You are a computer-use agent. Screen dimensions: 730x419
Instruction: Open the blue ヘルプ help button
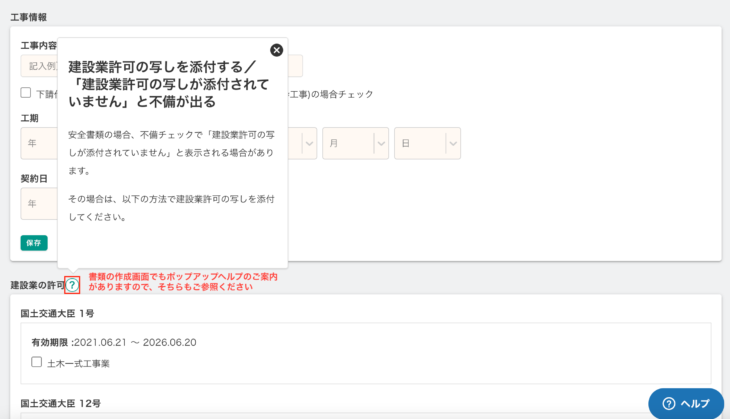(x=686, y=403)
